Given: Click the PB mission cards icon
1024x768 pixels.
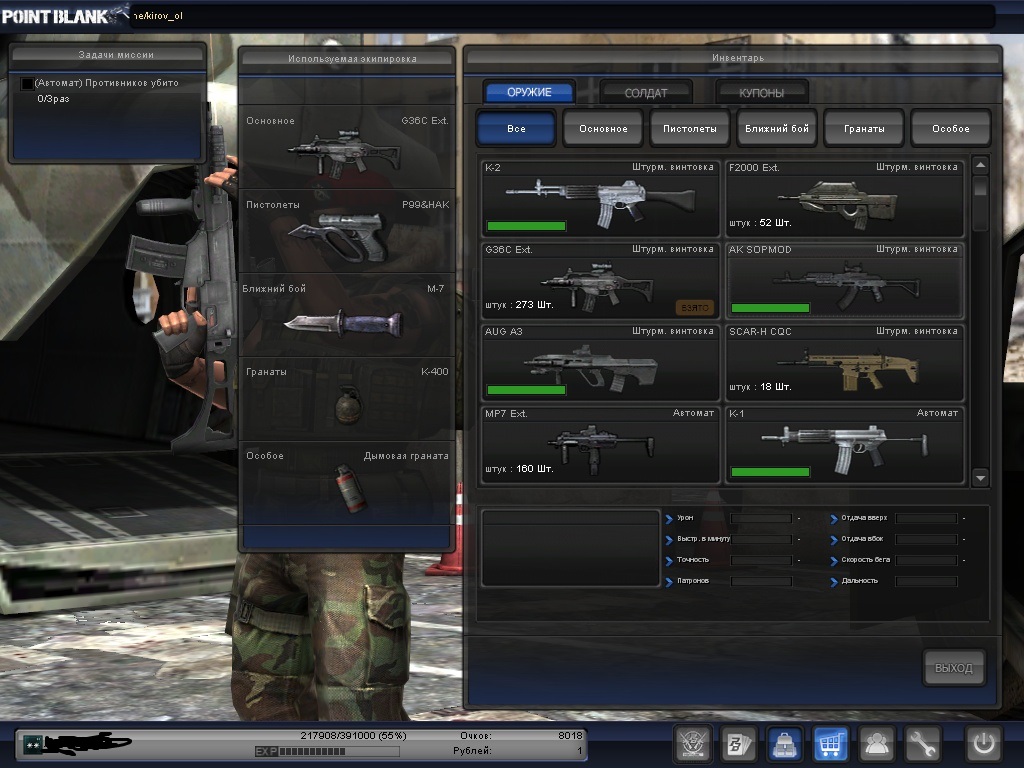Looking at the screenshot, I should (739, 743).
